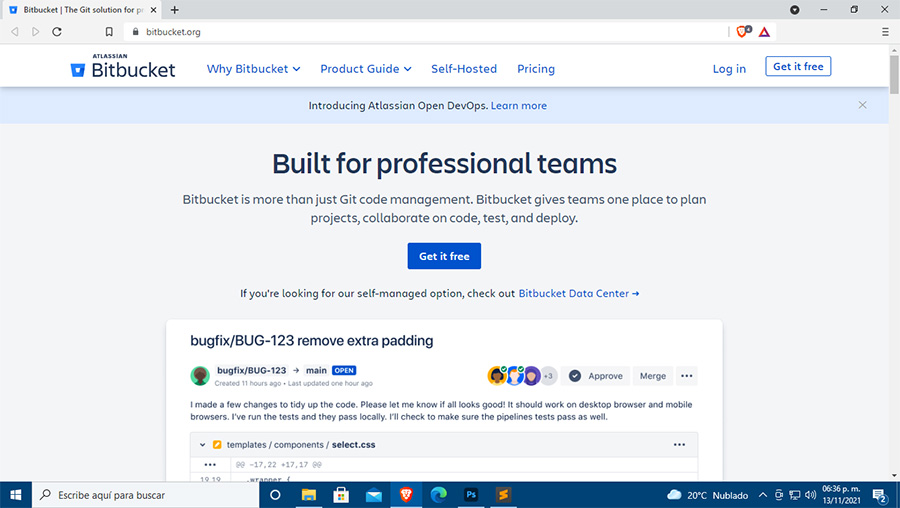Click the volume speaker tray icon
Image resolution: width=900 pixels, height=508 pixels.
[810, 495]
